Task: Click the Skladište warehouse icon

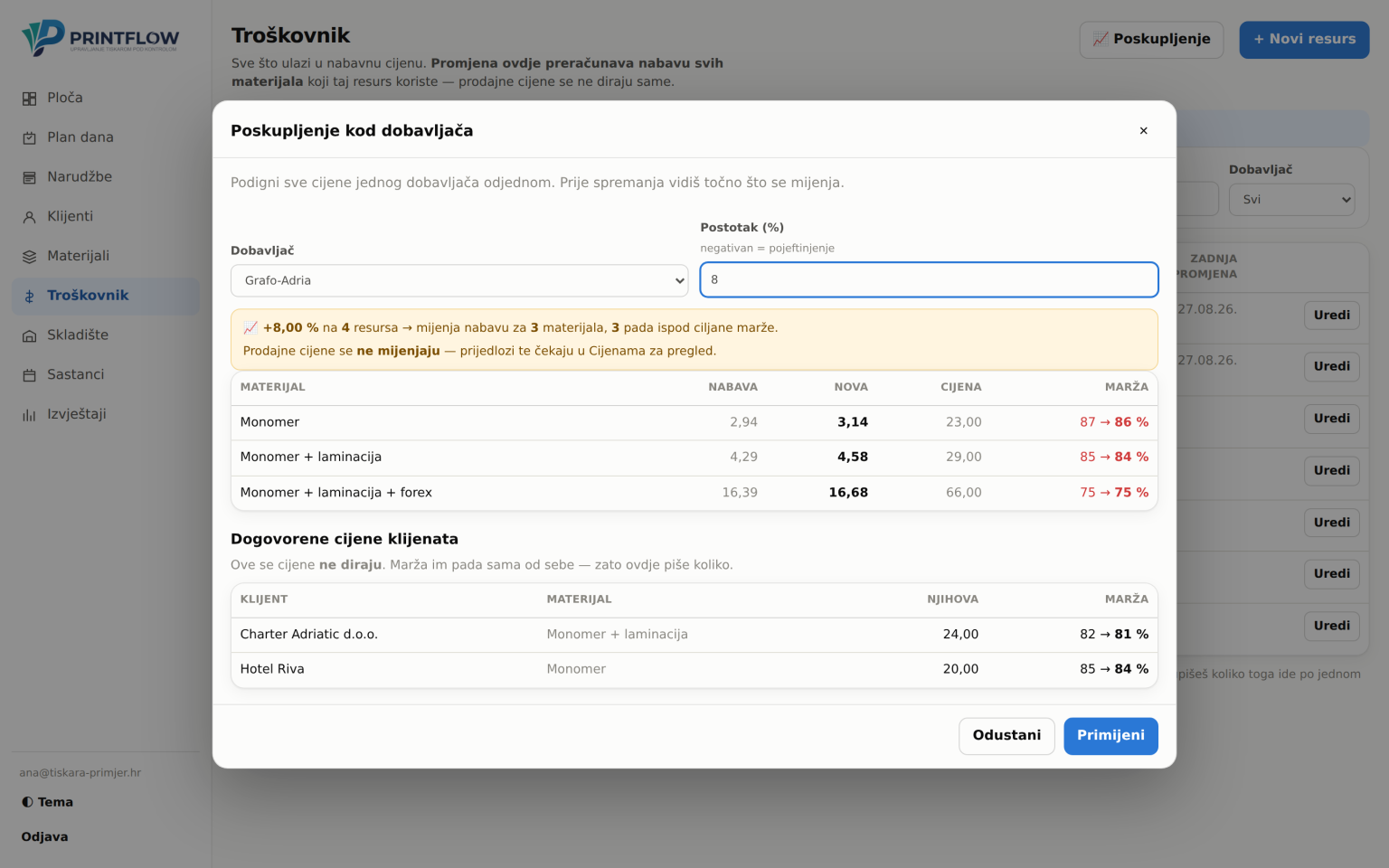Action: (30, 335)
